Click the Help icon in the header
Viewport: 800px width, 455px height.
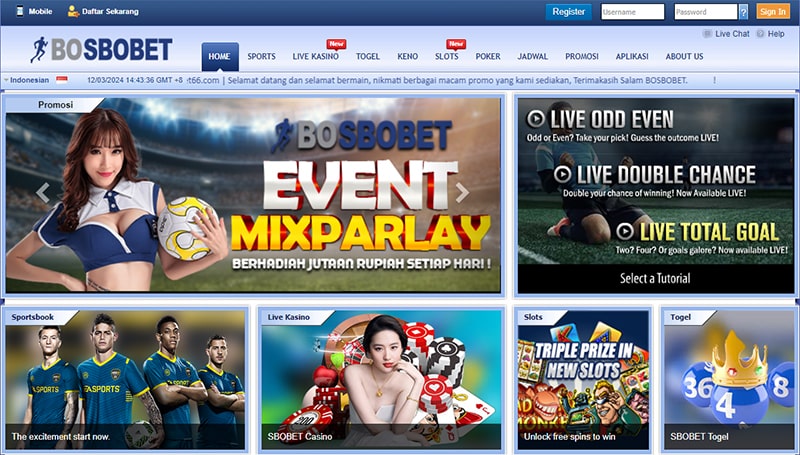(761, 34)
